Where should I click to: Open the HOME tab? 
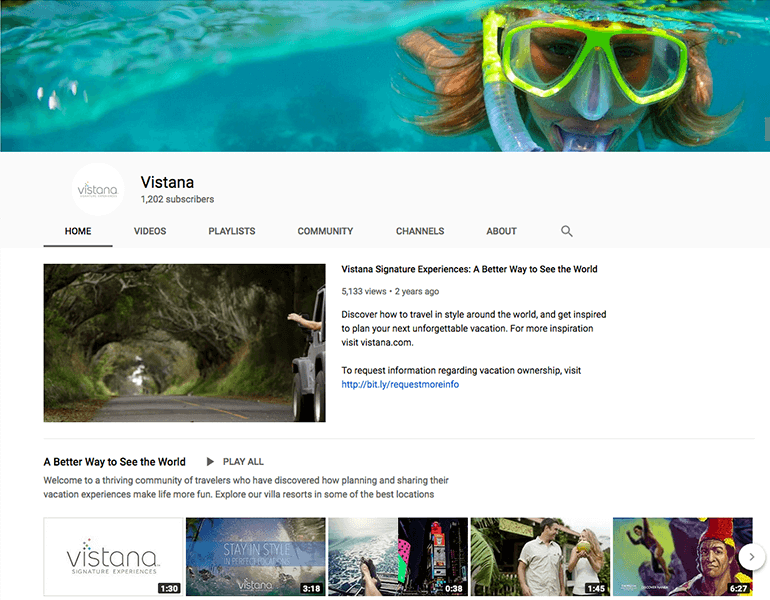[78, 231]
